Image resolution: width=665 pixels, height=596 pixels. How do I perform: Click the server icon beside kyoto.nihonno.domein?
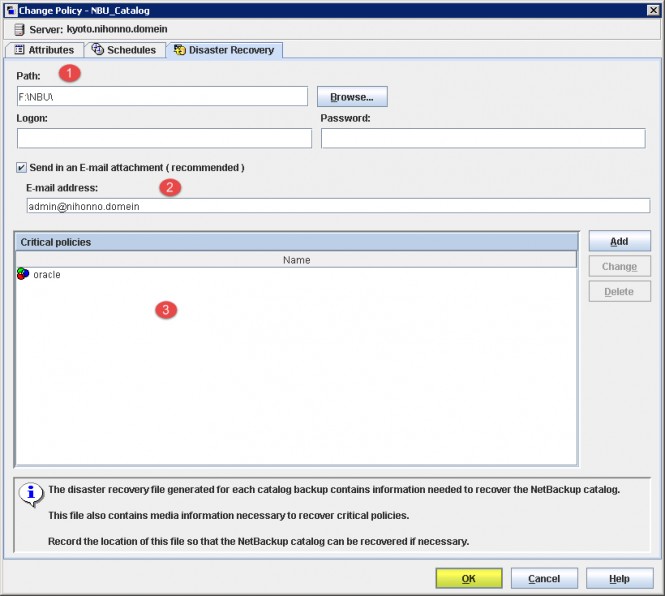pos(19,29)
